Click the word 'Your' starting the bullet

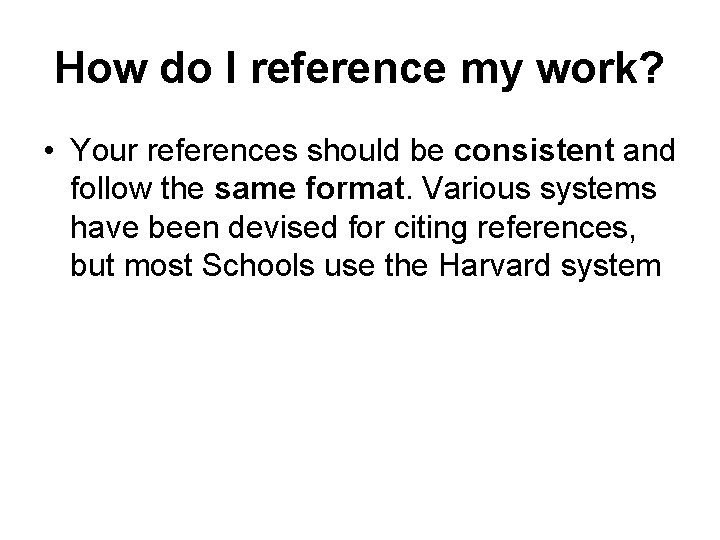coord(100,150)
